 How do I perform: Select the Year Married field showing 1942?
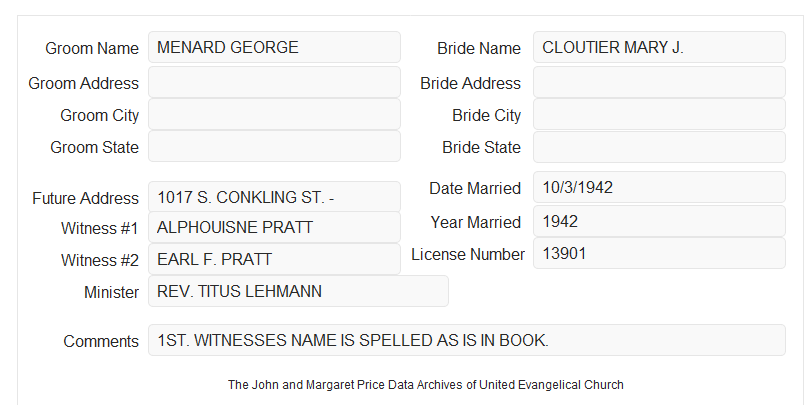[x=659, y=221]
